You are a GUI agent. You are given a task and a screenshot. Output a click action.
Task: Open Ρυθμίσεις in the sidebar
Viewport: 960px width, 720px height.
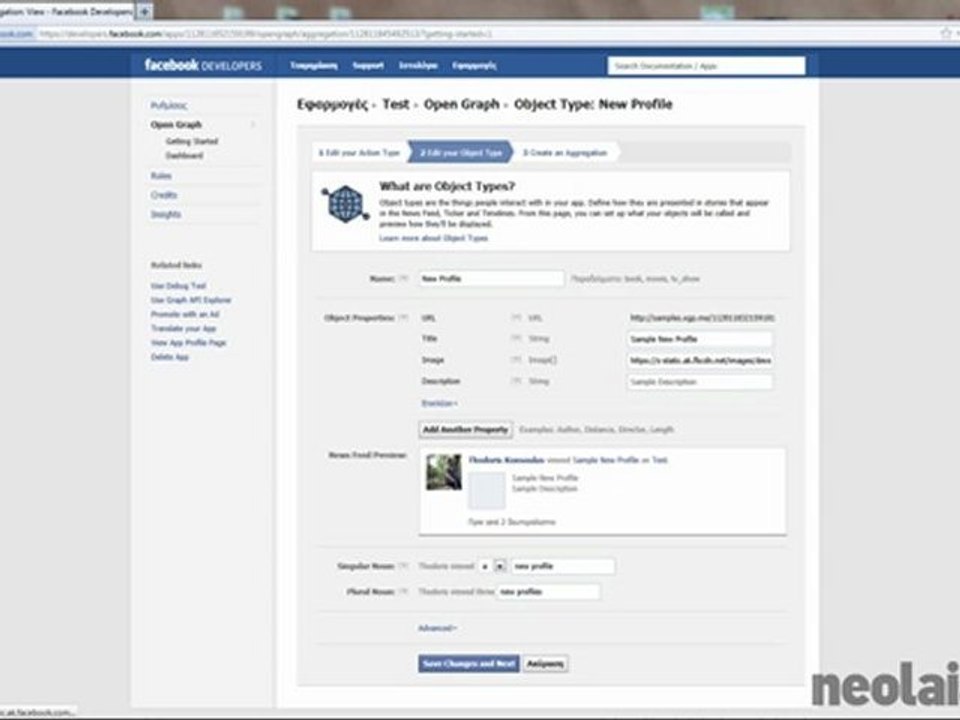(169, 105)
